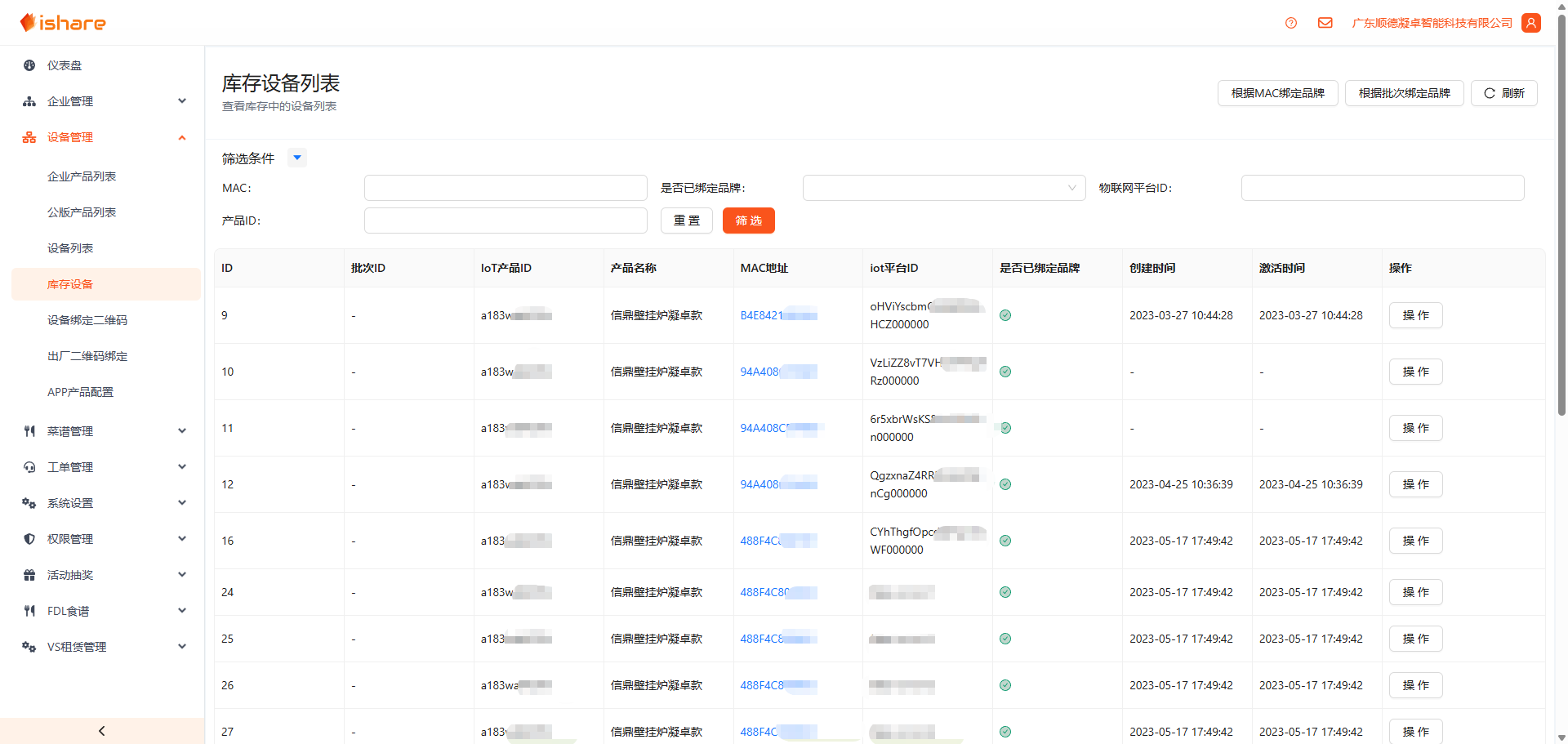The image size is (1568, 744).
Task: Click the 活动抽奖 gift icon
Action: (29, 575)
